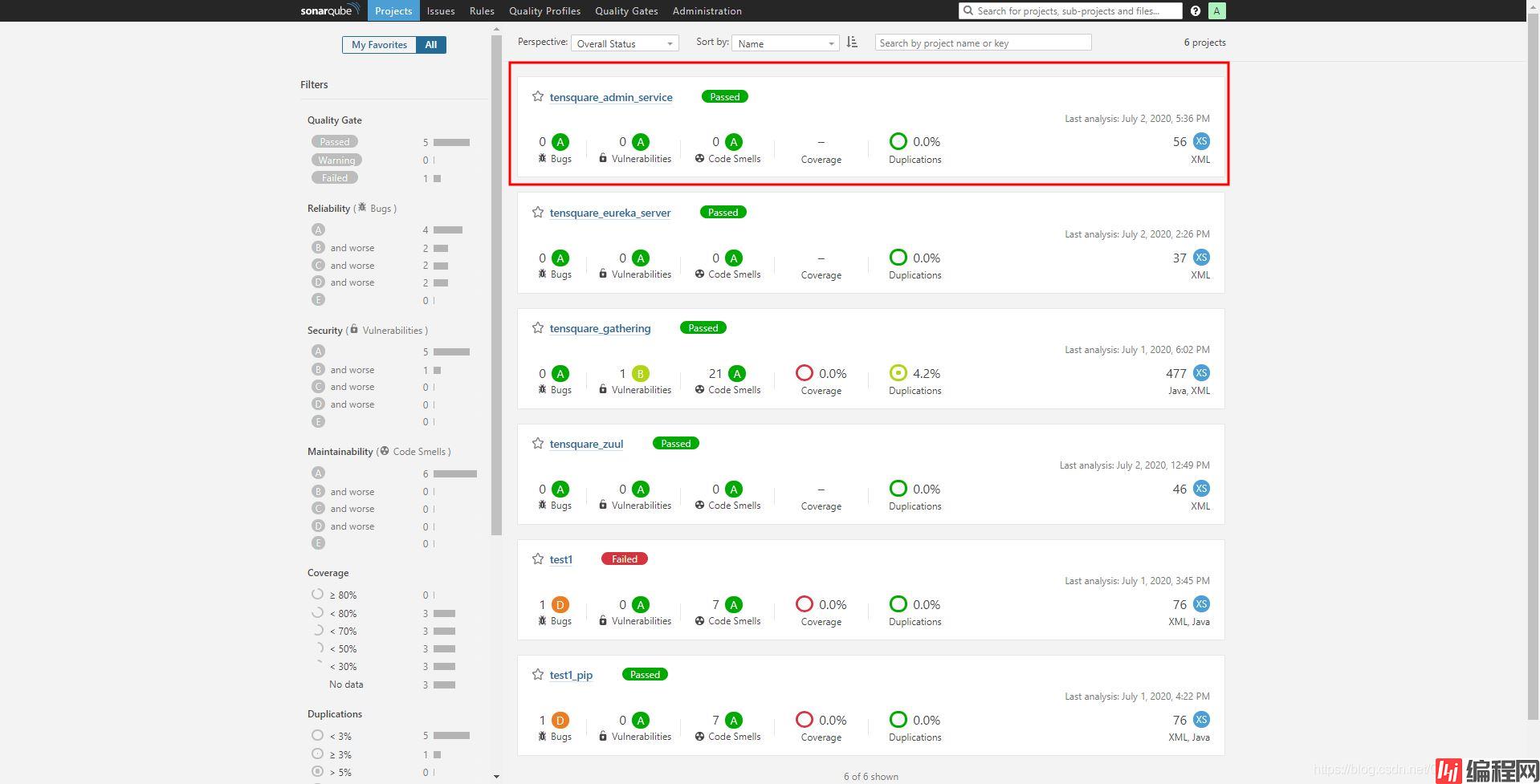The image size is (1540, 784).
Task: Open the test1_pip project link
Action: click(x=571, y=675)
